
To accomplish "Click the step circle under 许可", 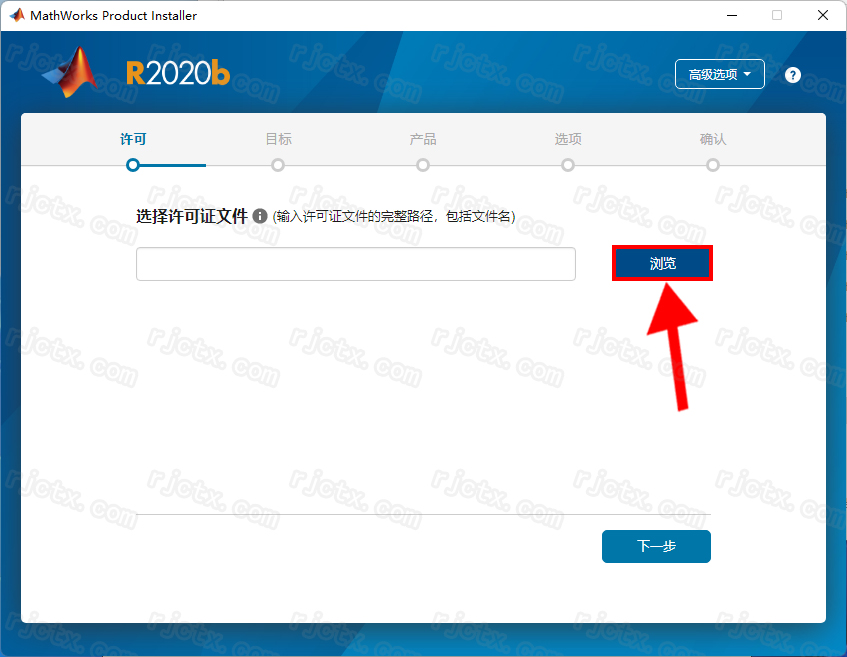I will [133, 165].
